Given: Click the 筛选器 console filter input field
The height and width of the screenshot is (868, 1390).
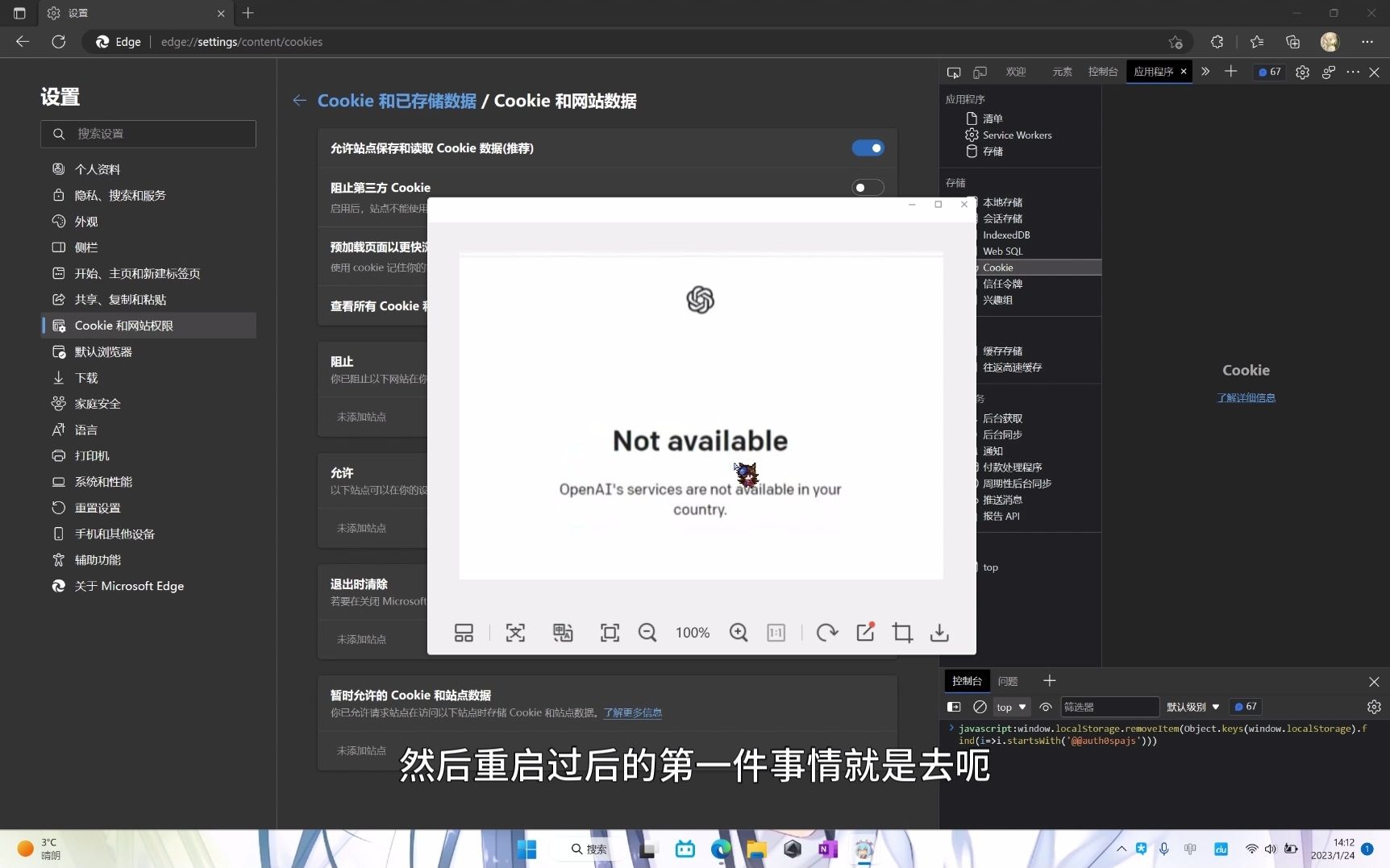Looking at the screenshot, I should (1110, 707).
